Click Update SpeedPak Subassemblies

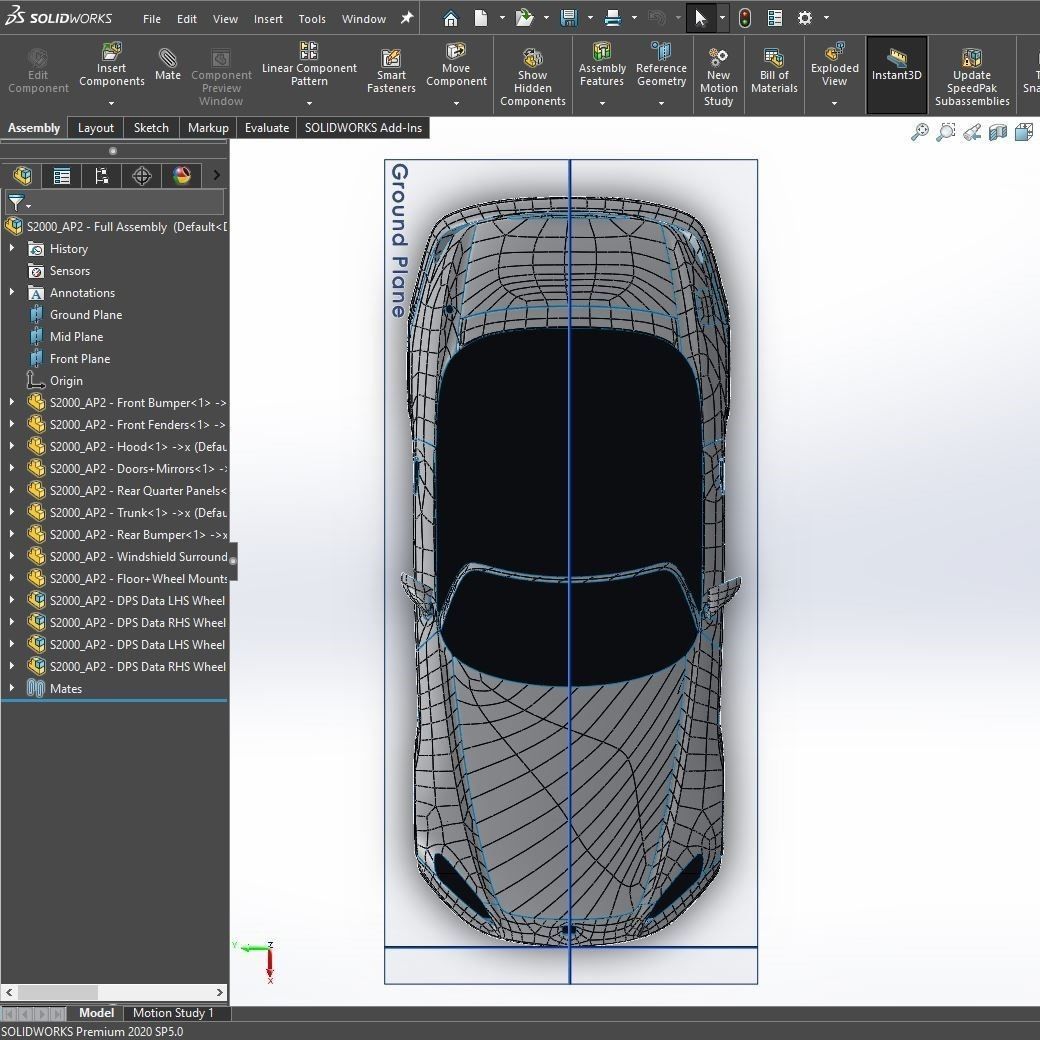[x=972, y=78]
